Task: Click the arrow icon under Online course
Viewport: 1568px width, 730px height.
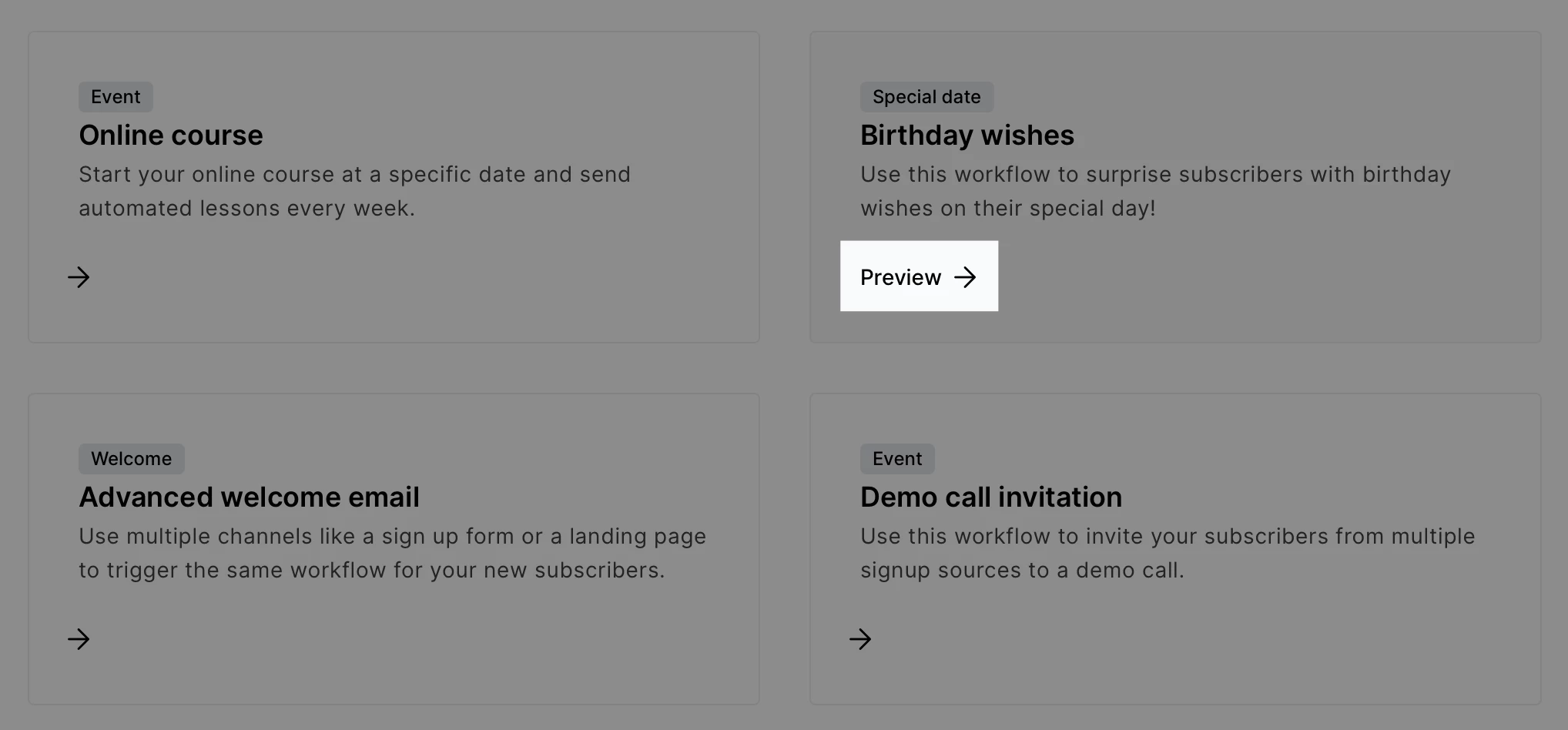Action: 79,277
